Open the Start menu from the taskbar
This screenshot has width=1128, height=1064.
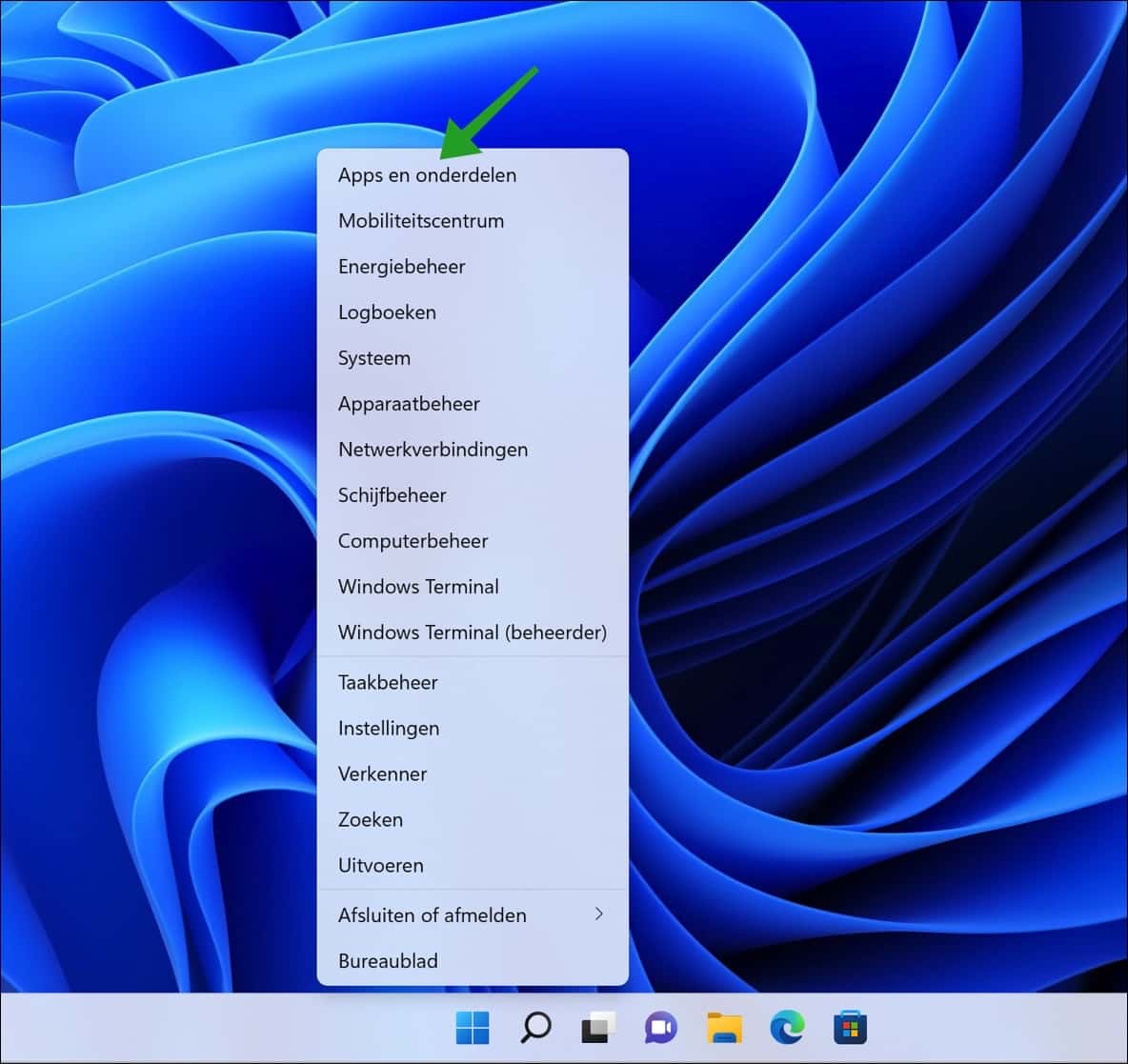472,1028
